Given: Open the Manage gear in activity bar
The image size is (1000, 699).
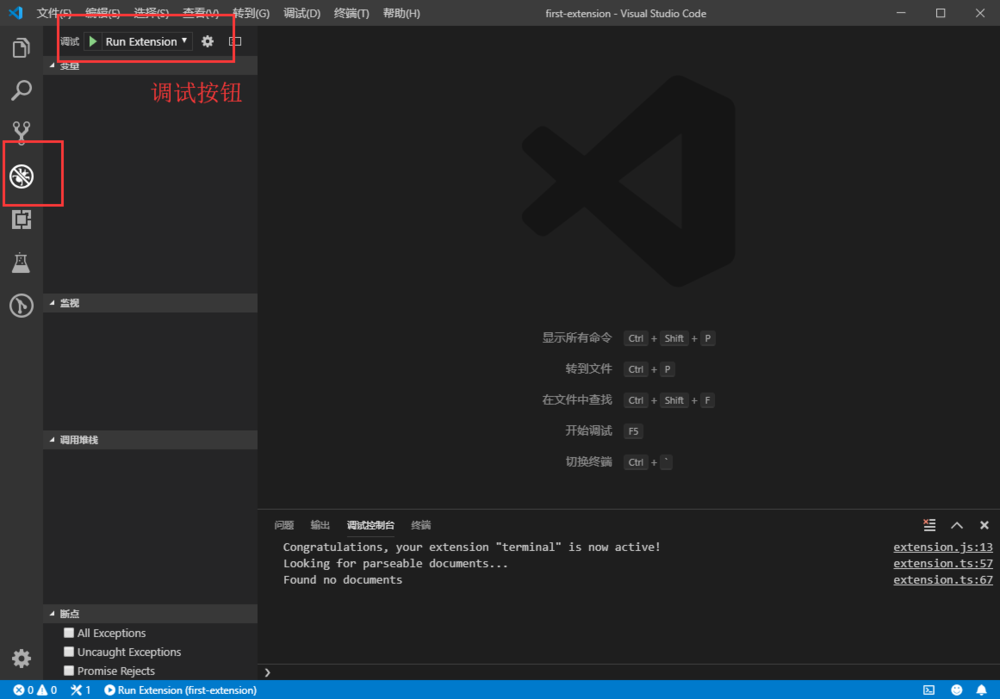Looking at the screenshot, I should pos(21,658).
